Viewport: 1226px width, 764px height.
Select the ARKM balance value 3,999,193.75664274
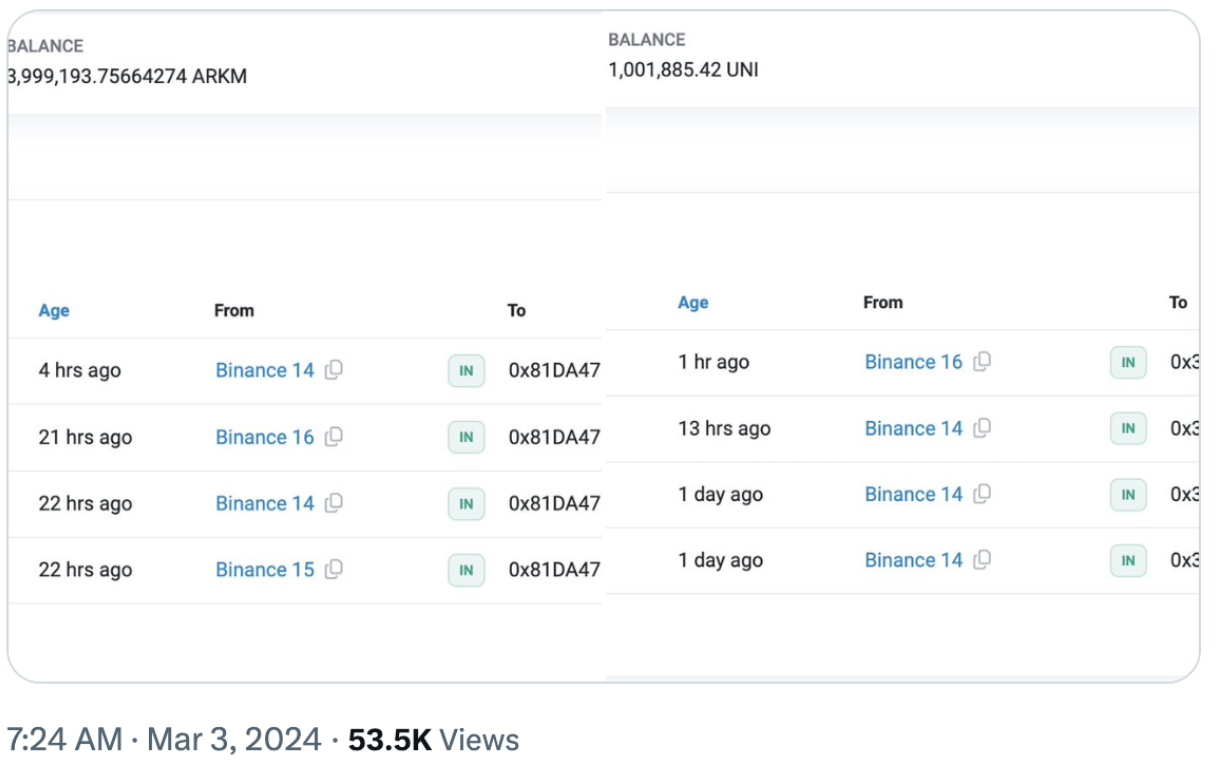tap(97, 76)
